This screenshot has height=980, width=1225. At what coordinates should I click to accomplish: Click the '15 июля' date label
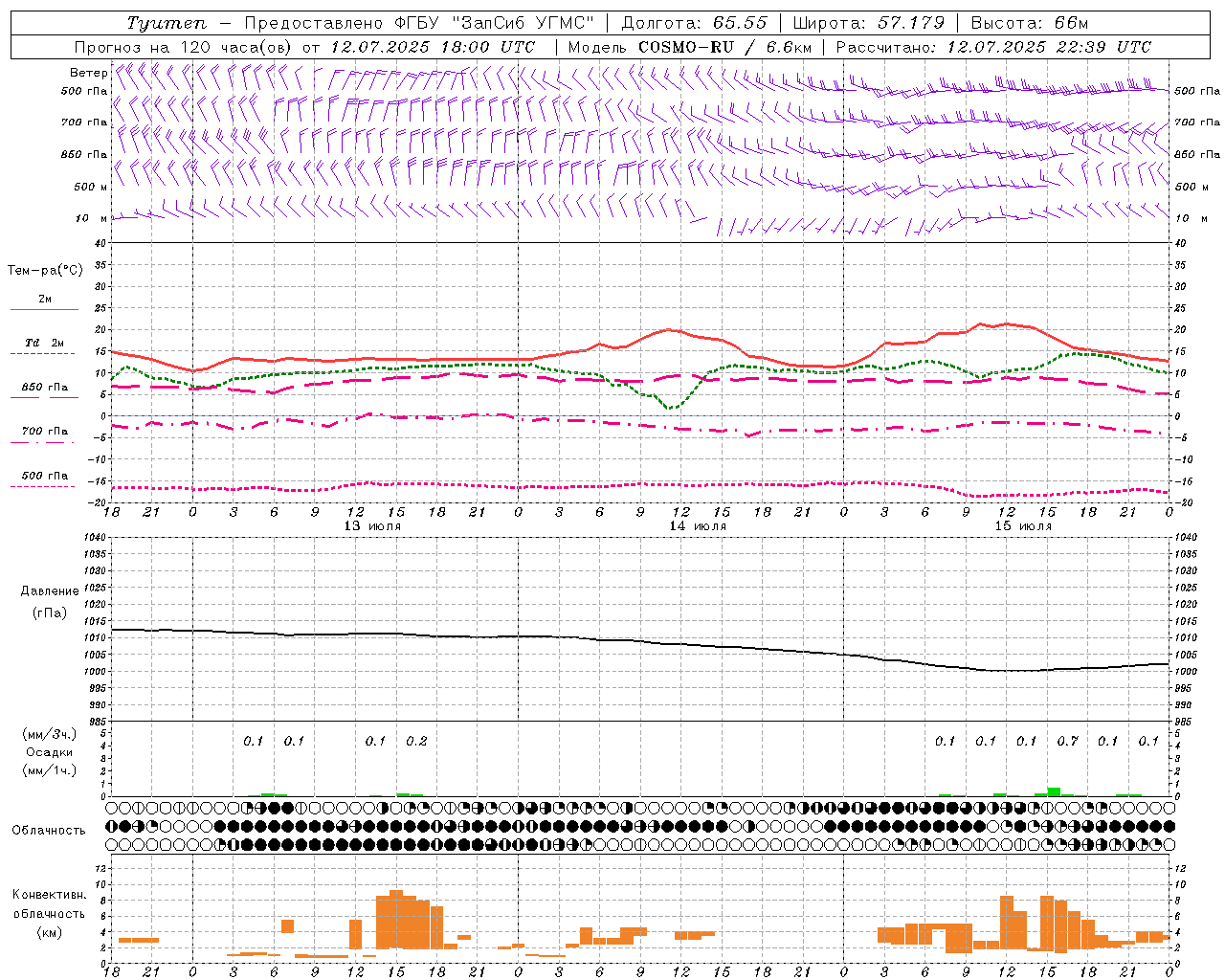point(1023,526)
